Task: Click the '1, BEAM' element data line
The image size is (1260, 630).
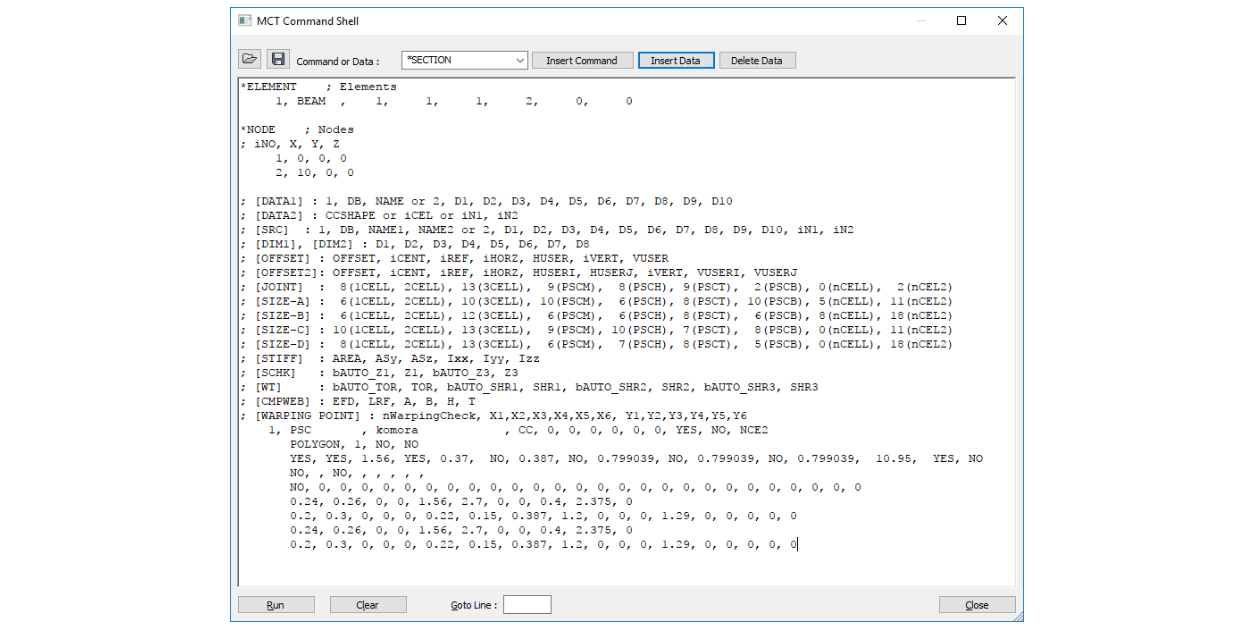Action: [300, 101]
